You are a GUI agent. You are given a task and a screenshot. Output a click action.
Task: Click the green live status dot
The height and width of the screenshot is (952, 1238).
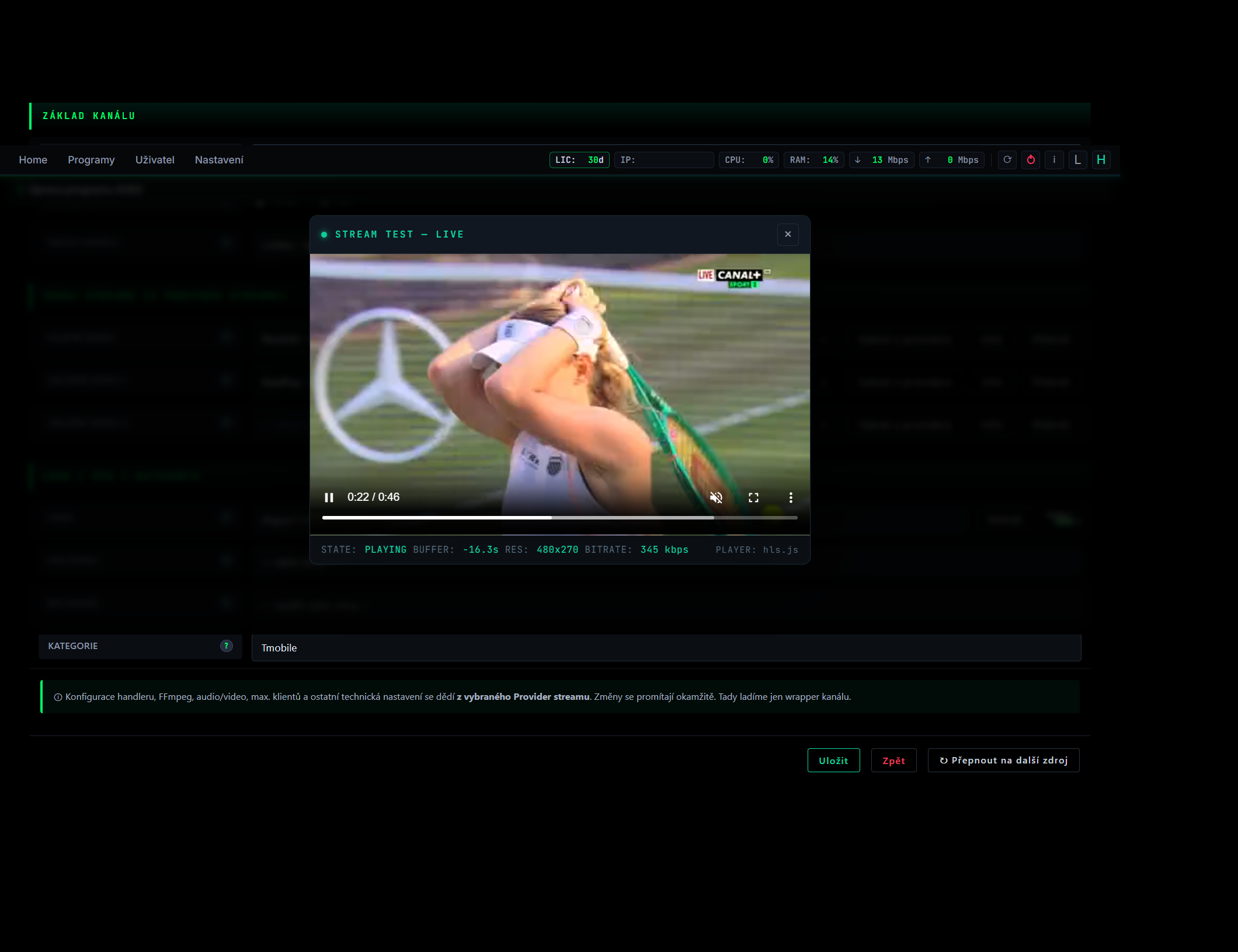point(324,235)
